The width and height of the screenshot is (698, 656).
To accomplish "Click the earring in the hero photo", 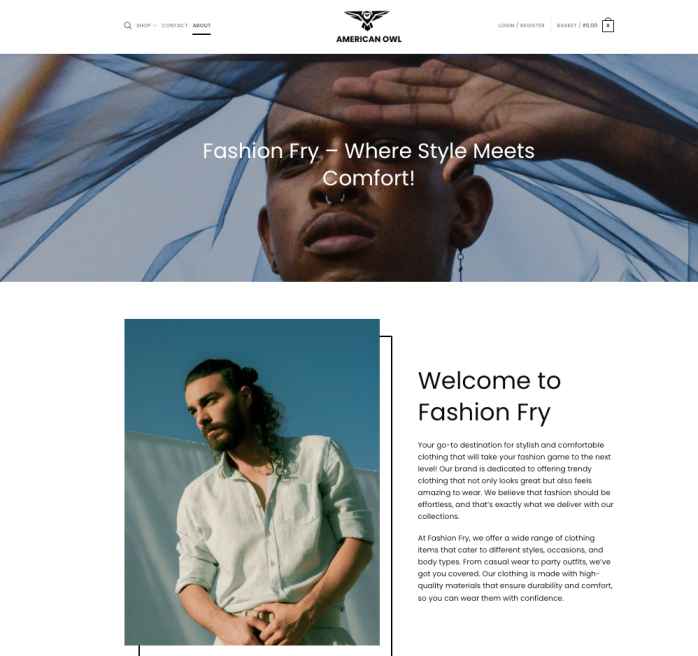I will (460, 264).
